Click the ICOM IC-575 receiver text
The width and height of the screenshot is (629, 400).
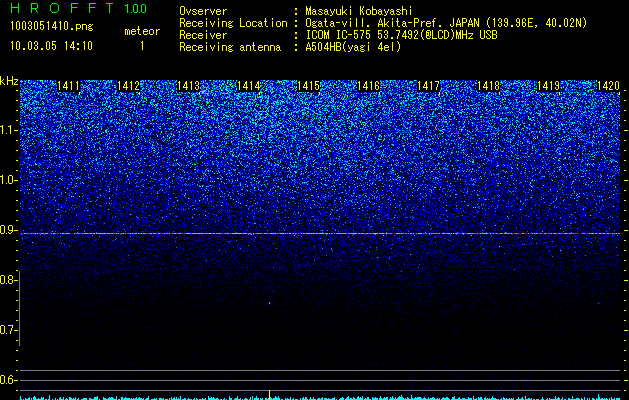[401, 35]
